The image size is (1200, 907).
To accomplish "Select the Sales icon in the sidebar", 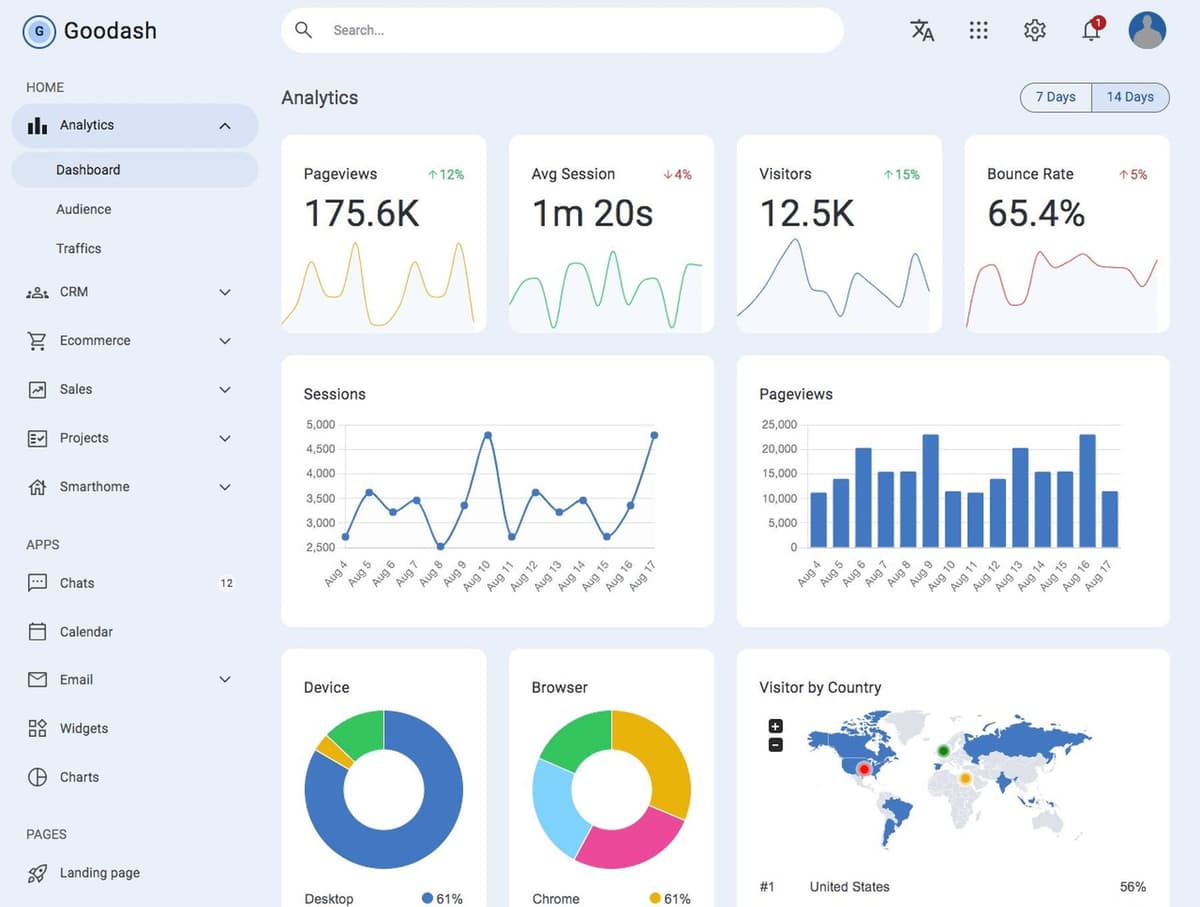I will 37,389.
